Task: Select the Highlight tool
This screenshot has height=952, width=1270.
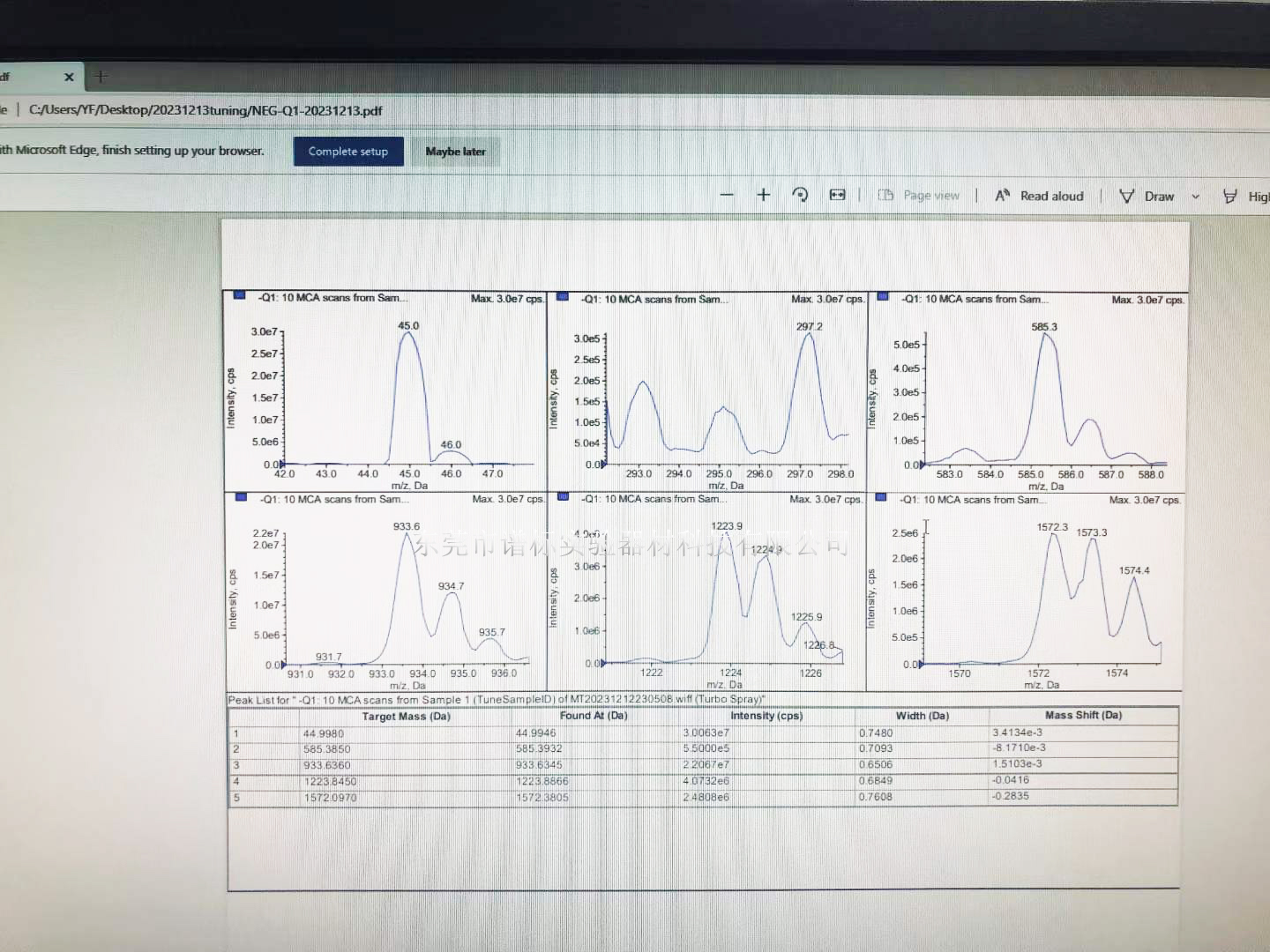Action: (1246, 197)
